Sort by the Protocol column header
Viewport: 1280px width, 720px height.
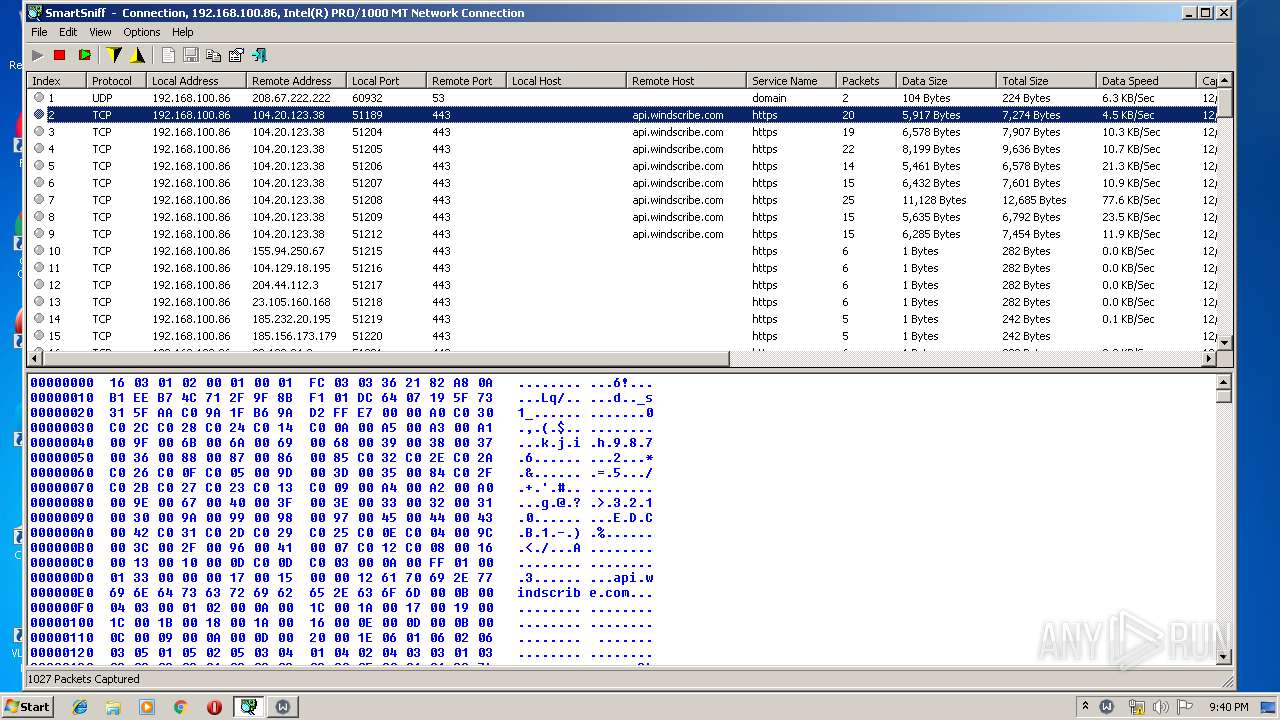[116, 81]
